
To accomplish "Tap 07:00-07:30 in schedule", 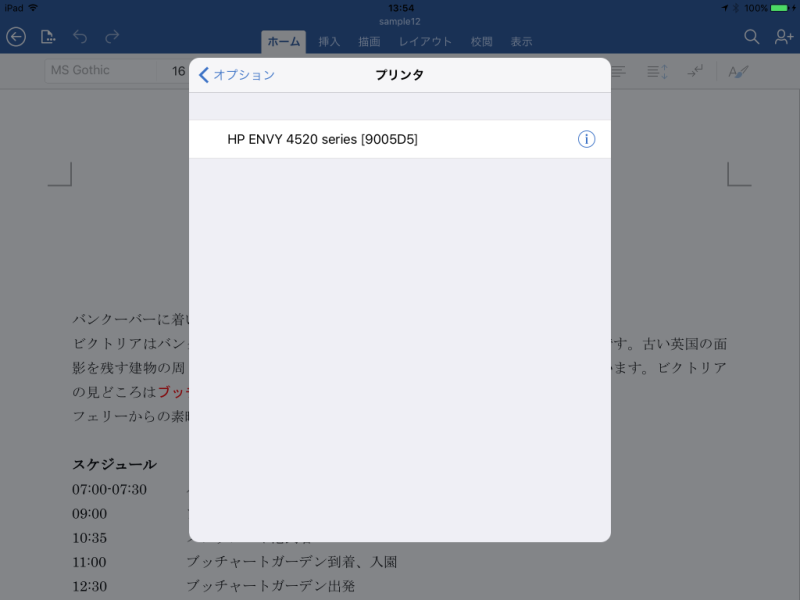I will [x=109, y=489].
